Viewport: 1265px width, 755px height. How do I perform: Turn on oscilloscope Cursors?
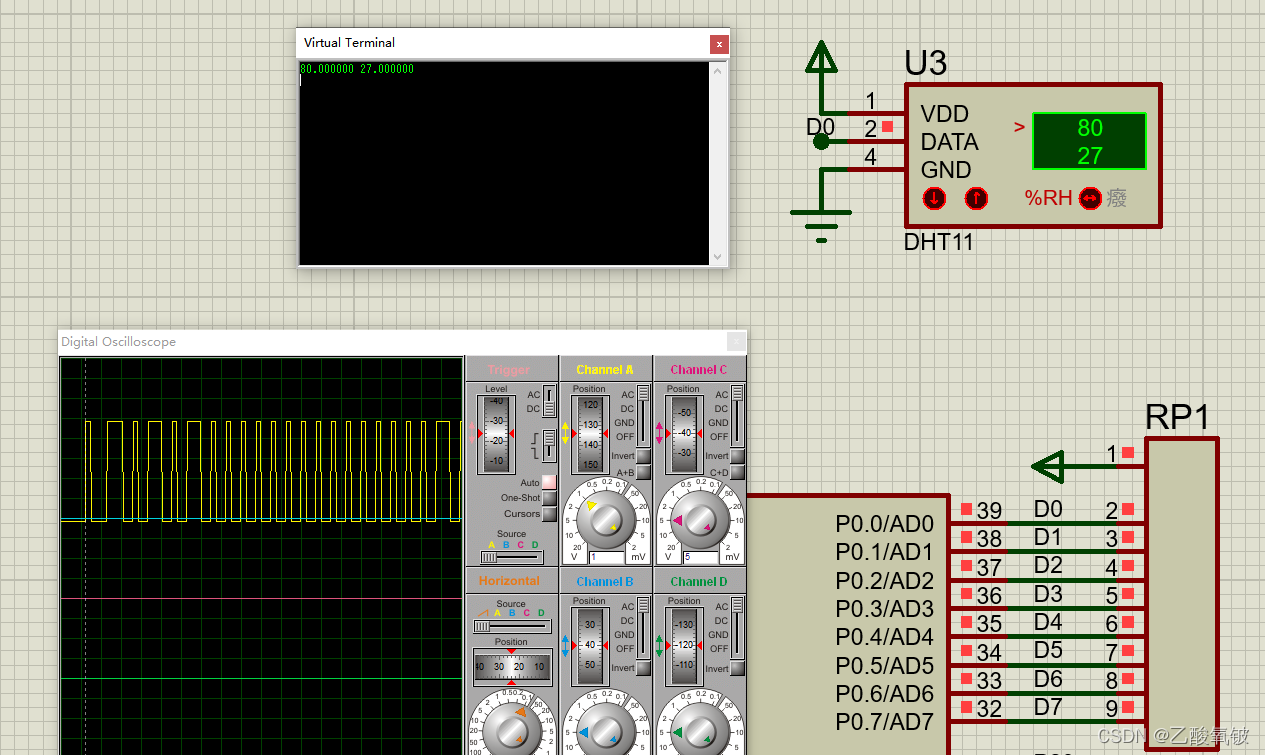click(x=549, y=514)
